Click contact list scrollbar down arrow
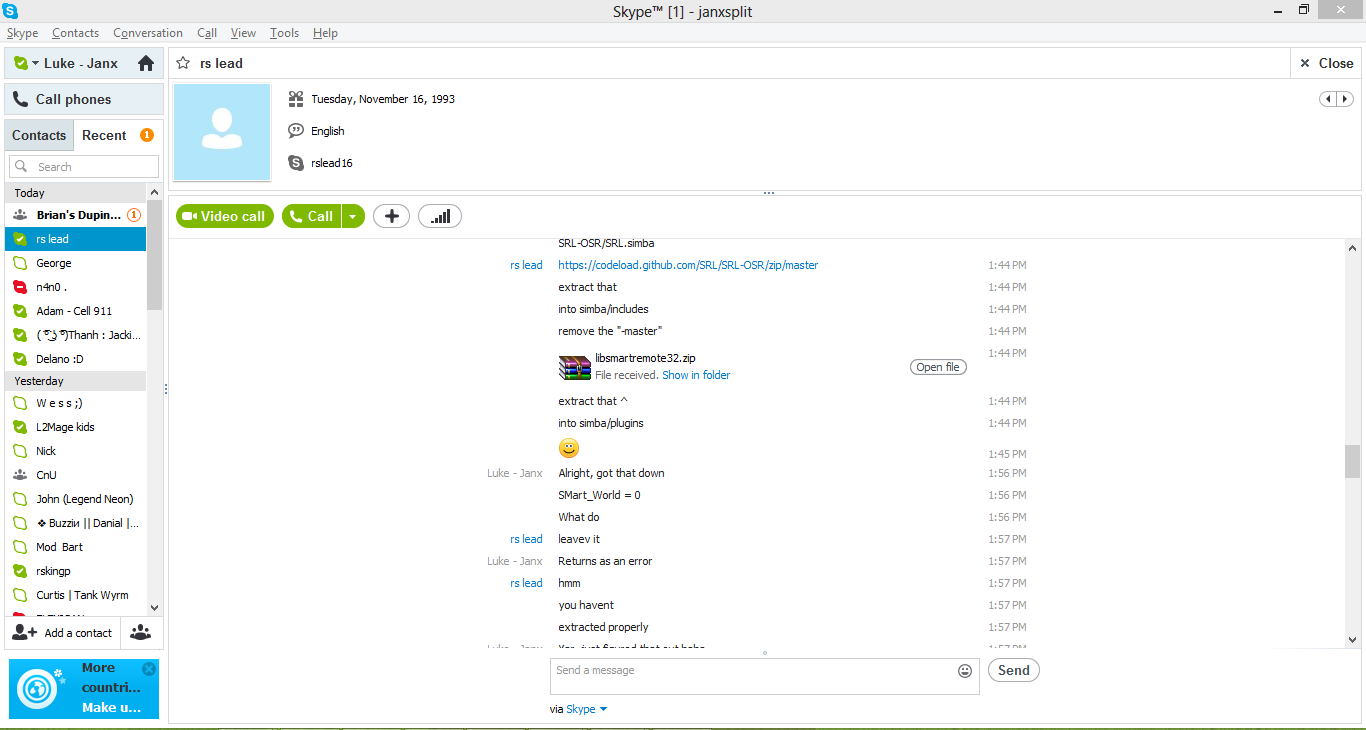Screen dimensions: 1366x730 tap(154, 607)
